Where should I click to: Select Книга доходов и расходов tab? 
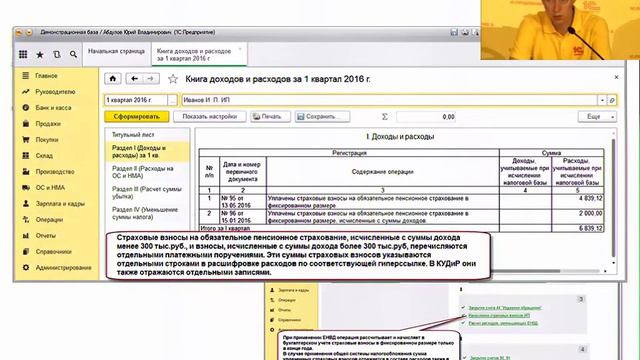tap(194, 55)
